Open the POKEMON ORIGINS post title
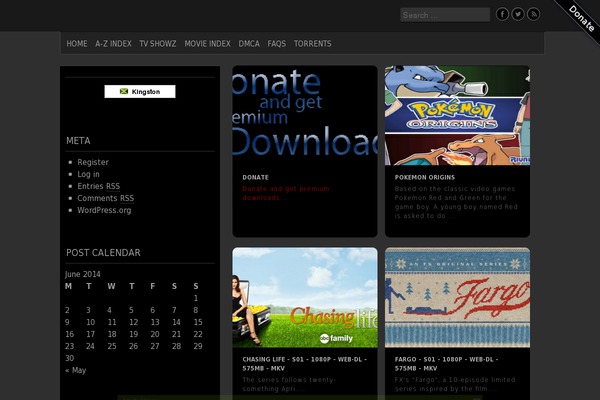Image resolution: width=600 pixels, height=400 pixels. pyautogui.click(x=425, y=178)
